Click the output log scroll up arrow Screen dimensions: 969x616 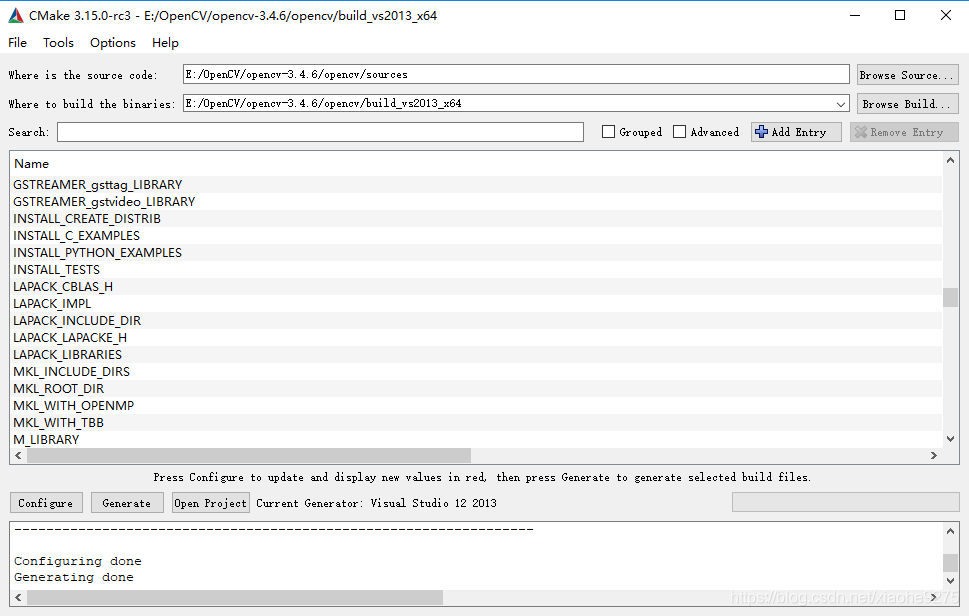pos(950,531)
